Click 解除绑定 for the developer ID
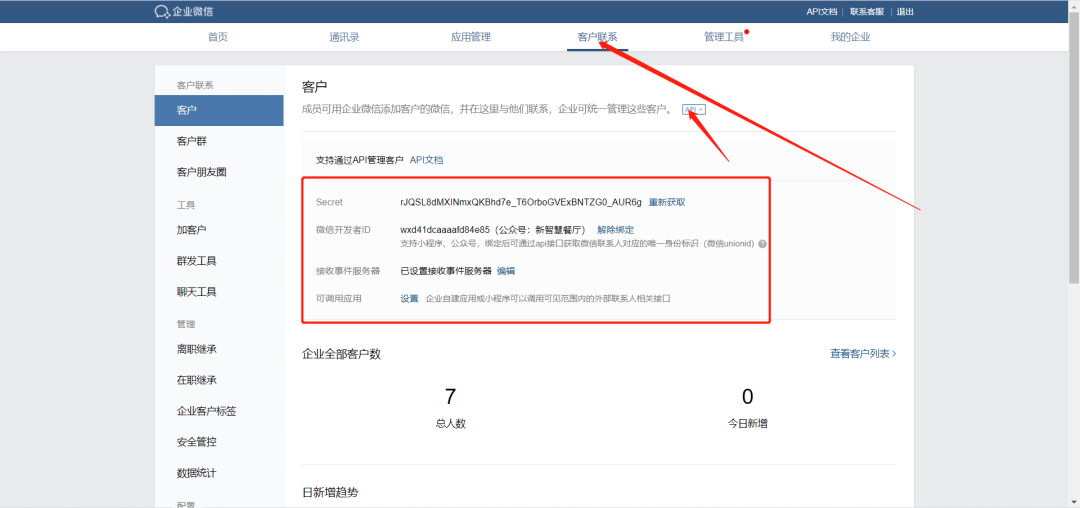Screen dimensions: 1080x508 tap(615, 230)
